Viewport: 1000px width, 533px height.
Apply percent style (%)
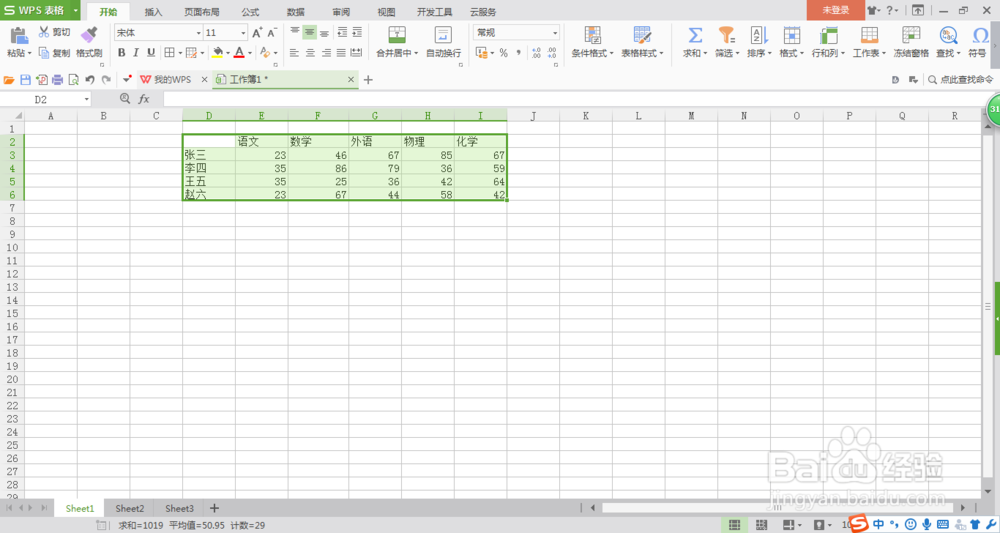(x=503, y=53)
